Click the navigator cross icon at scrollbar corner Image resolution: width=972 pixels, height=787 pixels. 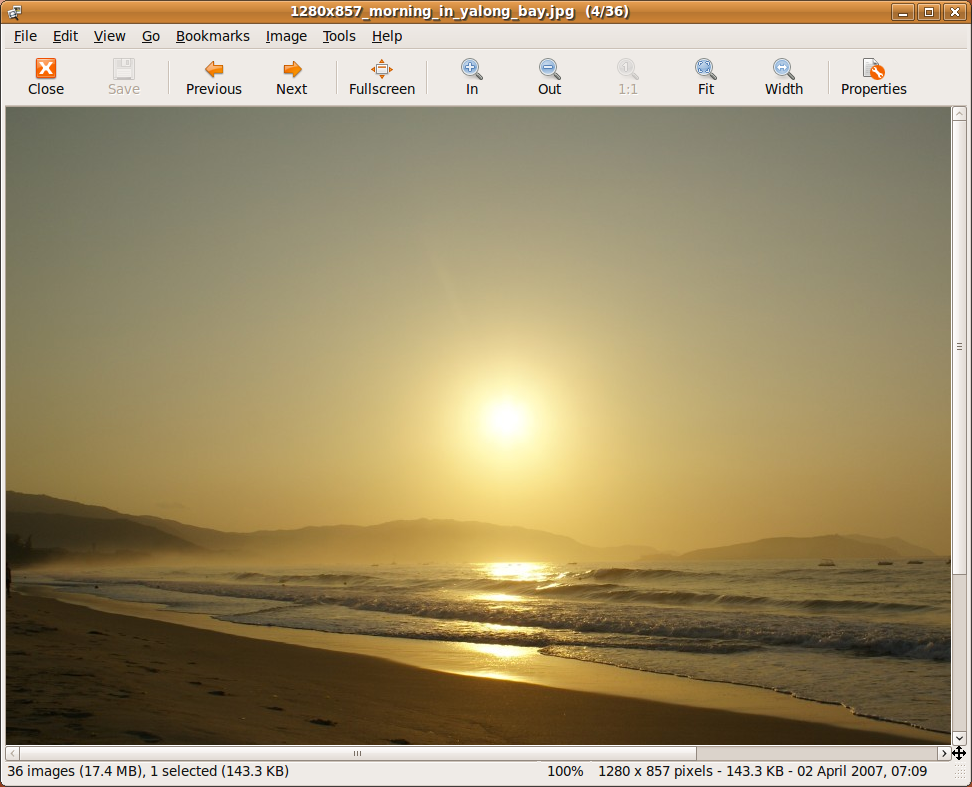point(959,754)
